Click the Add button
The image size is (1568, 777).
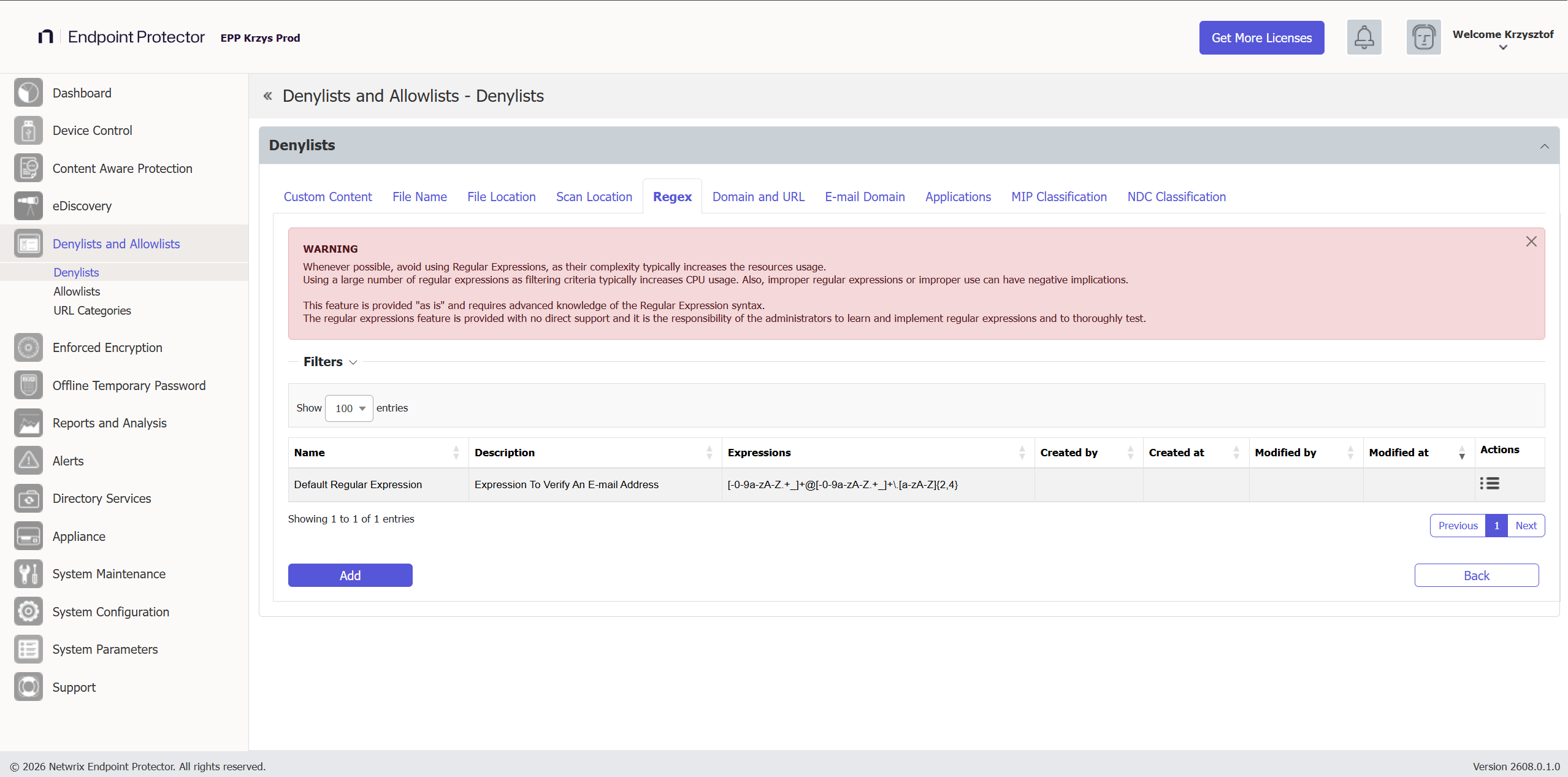click(x=350, y=575)
